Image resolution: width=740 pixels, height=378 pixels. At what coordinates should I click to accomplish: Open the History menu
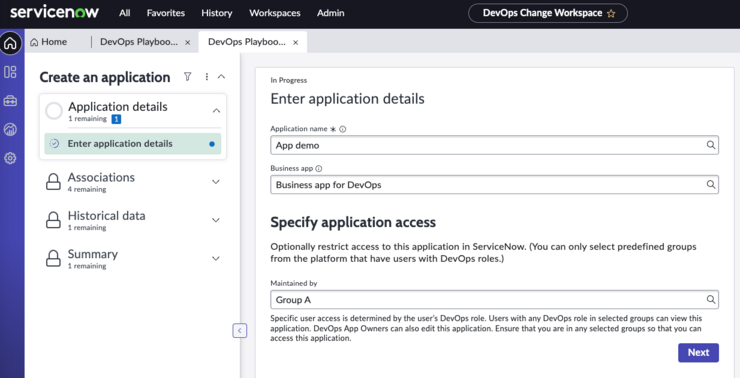click(217, 13)
